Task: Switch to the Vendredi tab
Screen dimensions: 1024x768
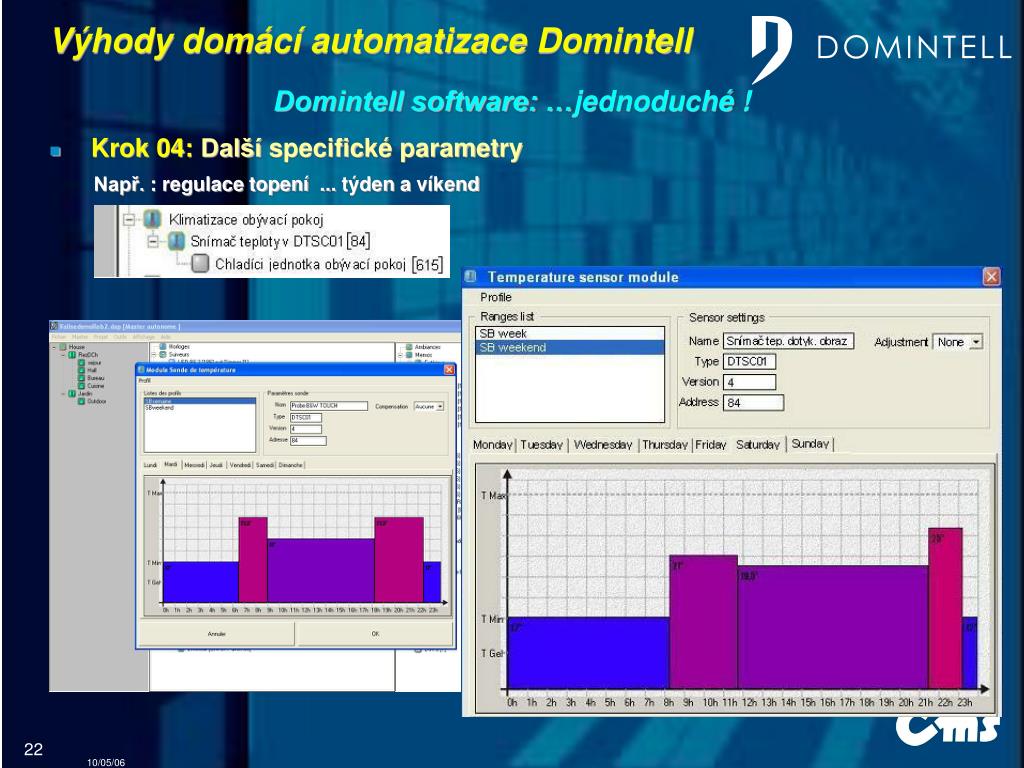Action: tap(240, 465)
